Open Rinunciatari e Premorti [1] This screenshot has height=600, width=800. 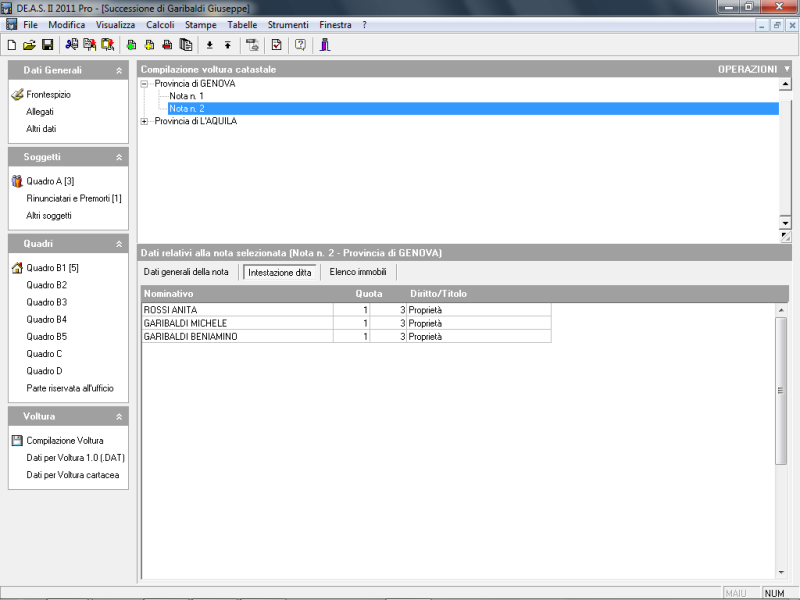tap(74, 198)
